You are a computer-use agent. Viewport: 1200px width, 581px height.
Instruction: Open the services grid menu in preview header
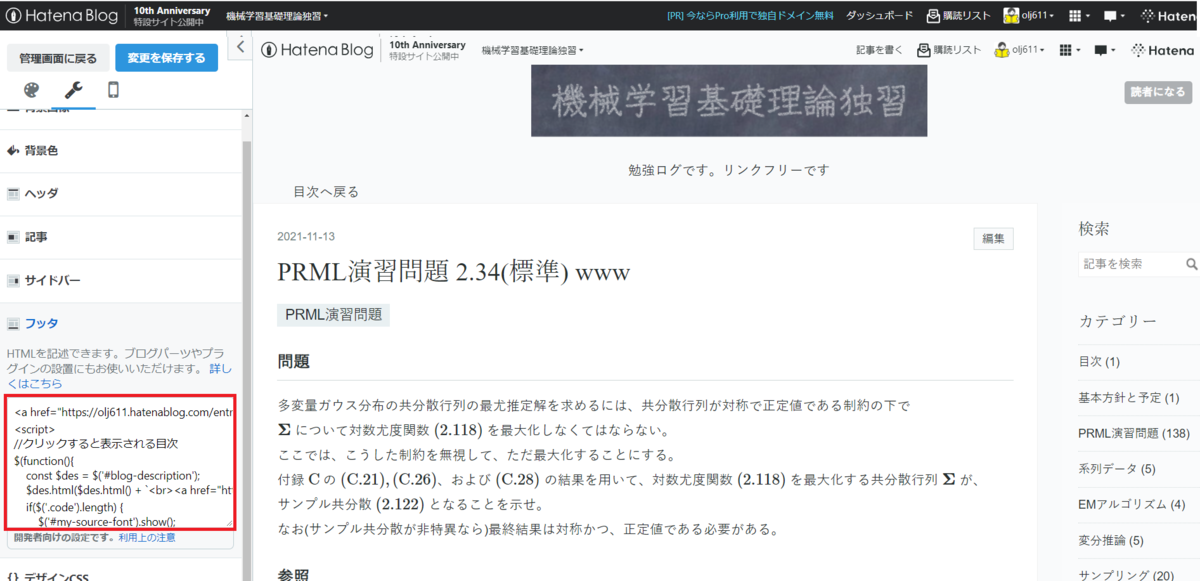[1071, 50]
